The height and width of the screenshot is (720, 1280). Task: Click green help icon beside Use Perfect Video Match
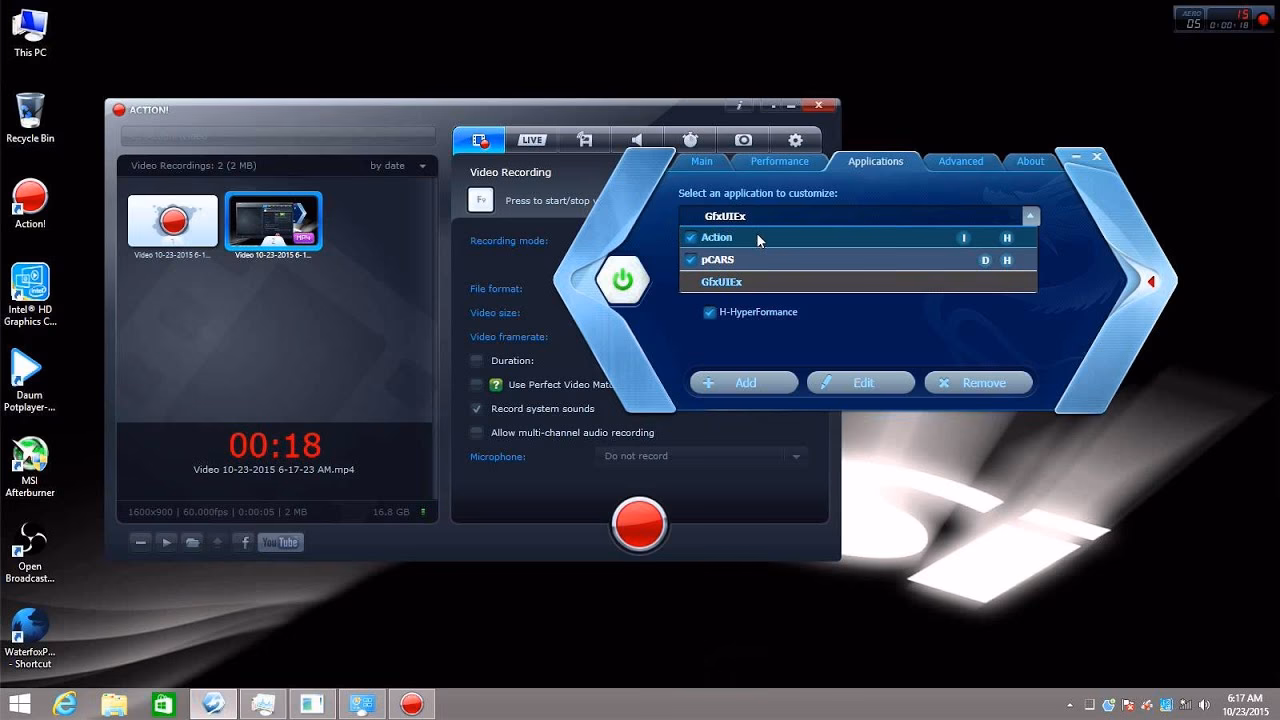[x=496, y=384]
